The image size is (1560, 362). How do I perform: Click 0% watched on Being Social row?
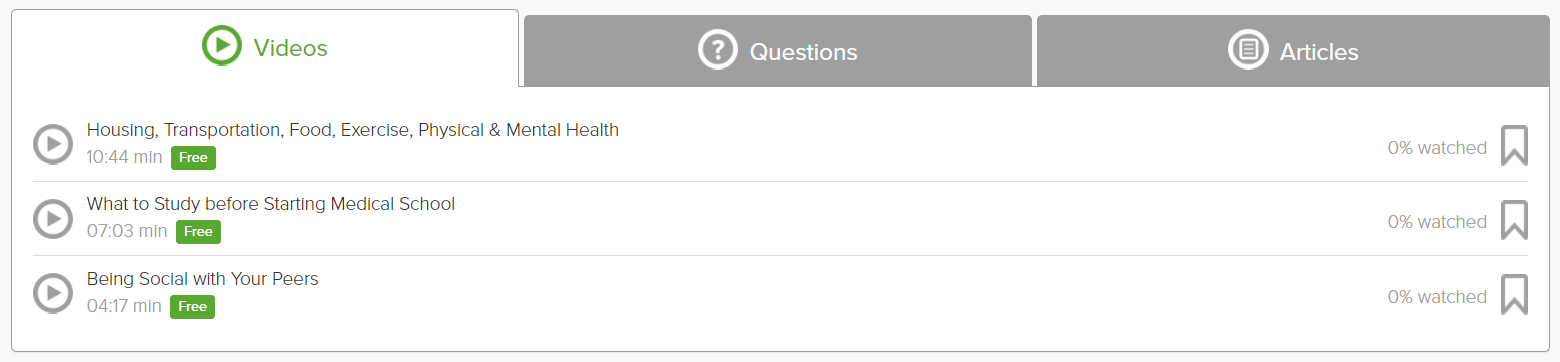[x=1437, y=297]
